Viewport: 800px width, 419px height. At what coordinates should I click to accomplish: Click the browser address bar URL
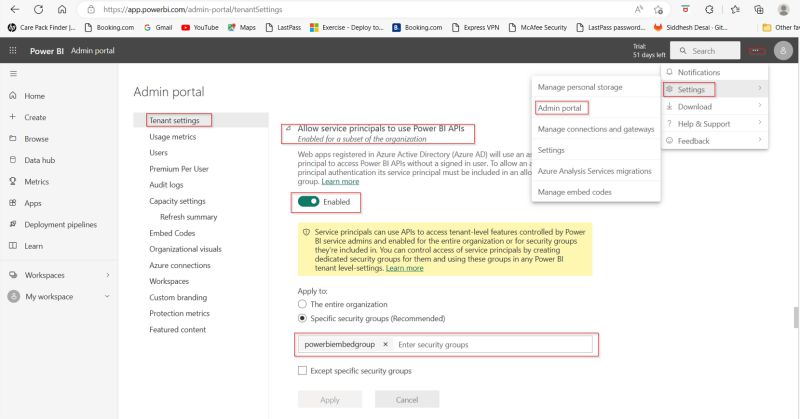193,9
